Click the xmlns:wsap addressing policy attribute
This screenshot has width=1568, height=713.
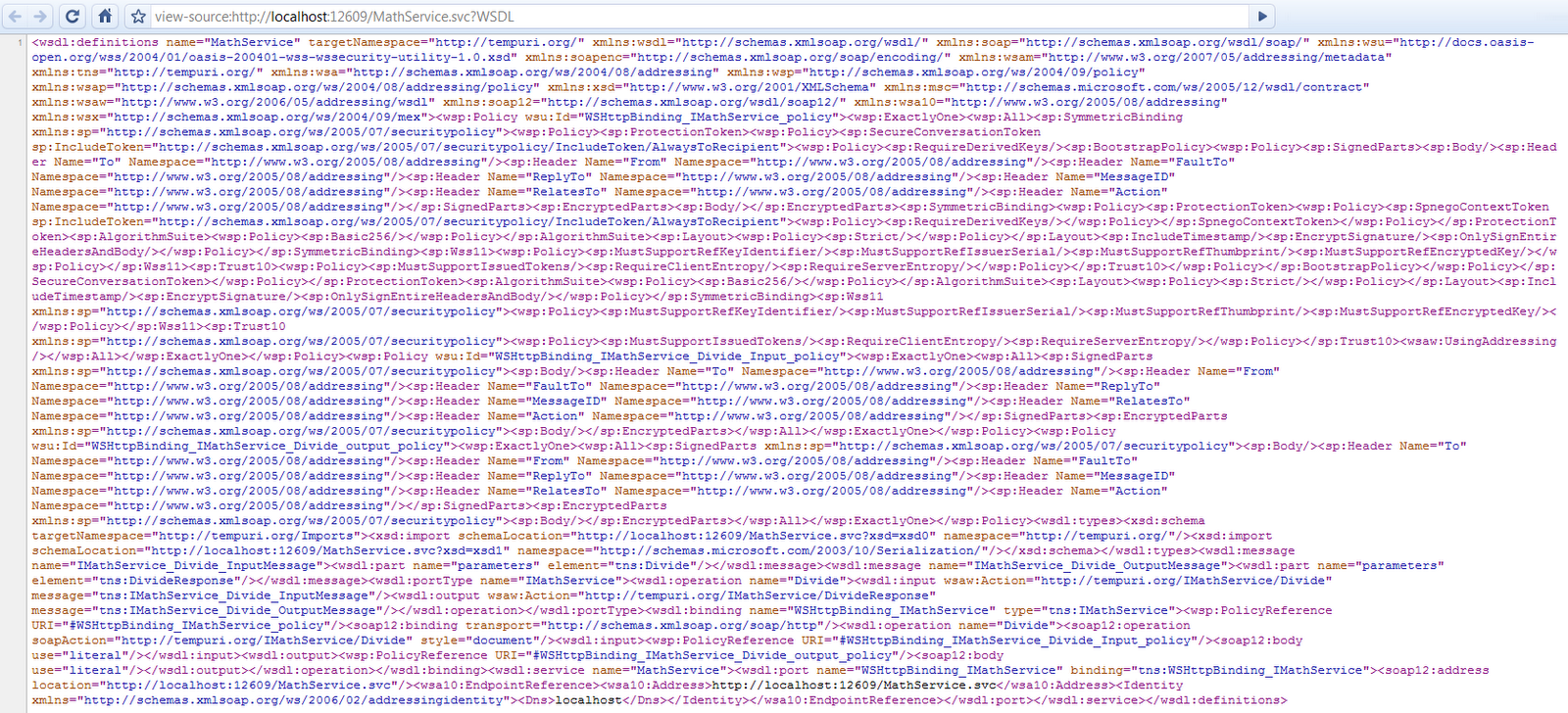coord(285,87)
